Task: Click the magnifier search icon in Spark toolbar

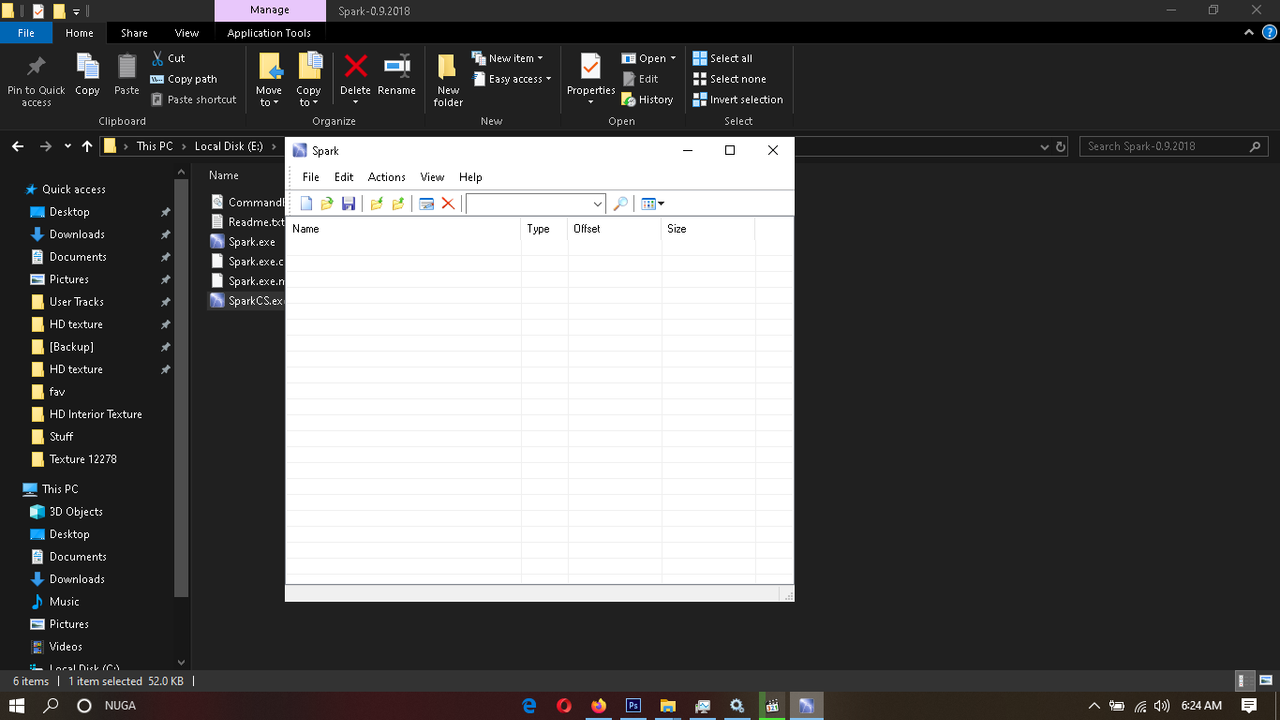Action: (x=620, y=204)
